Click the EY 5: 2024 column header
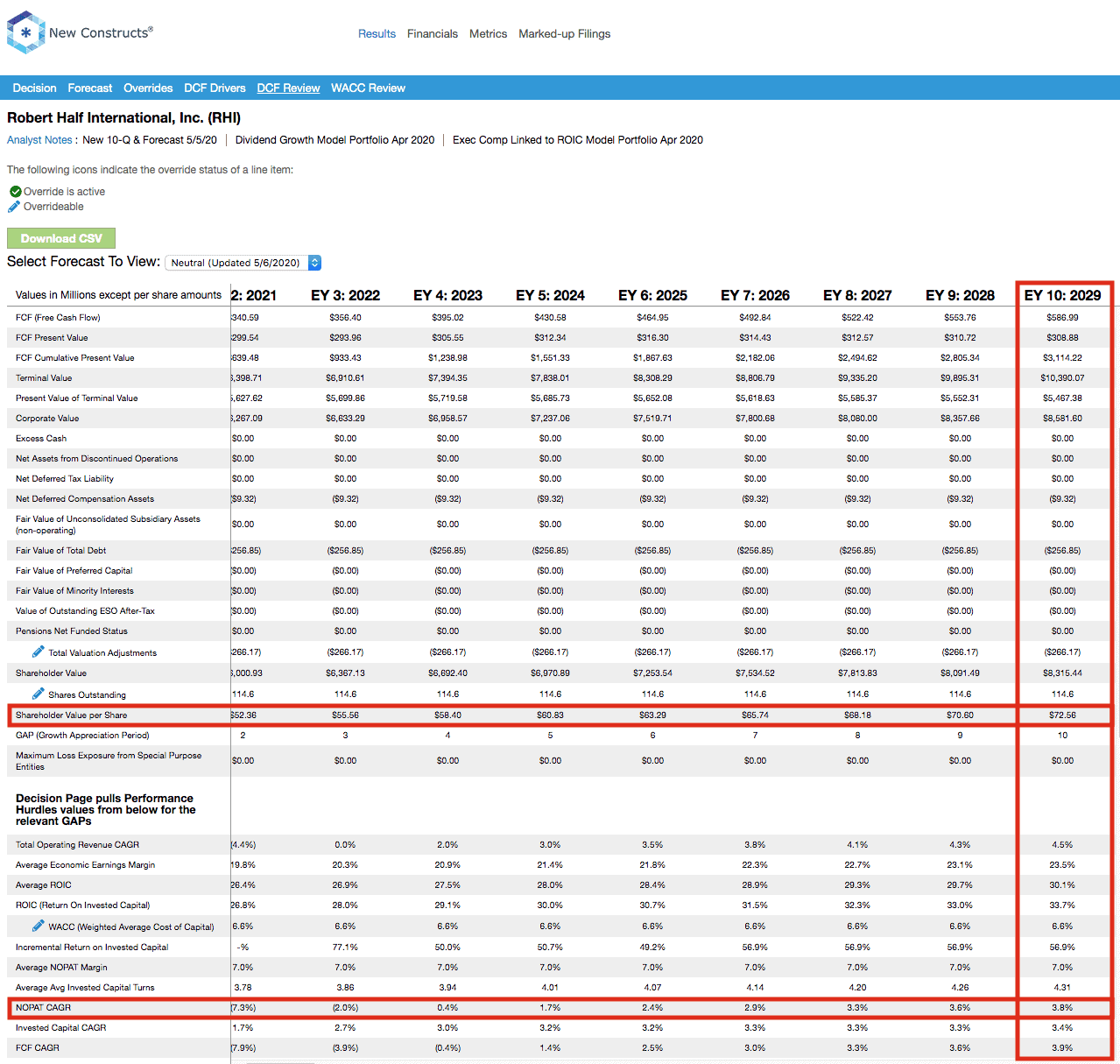This screenshot has height=1064, width=1120. [x=550, y=295]
